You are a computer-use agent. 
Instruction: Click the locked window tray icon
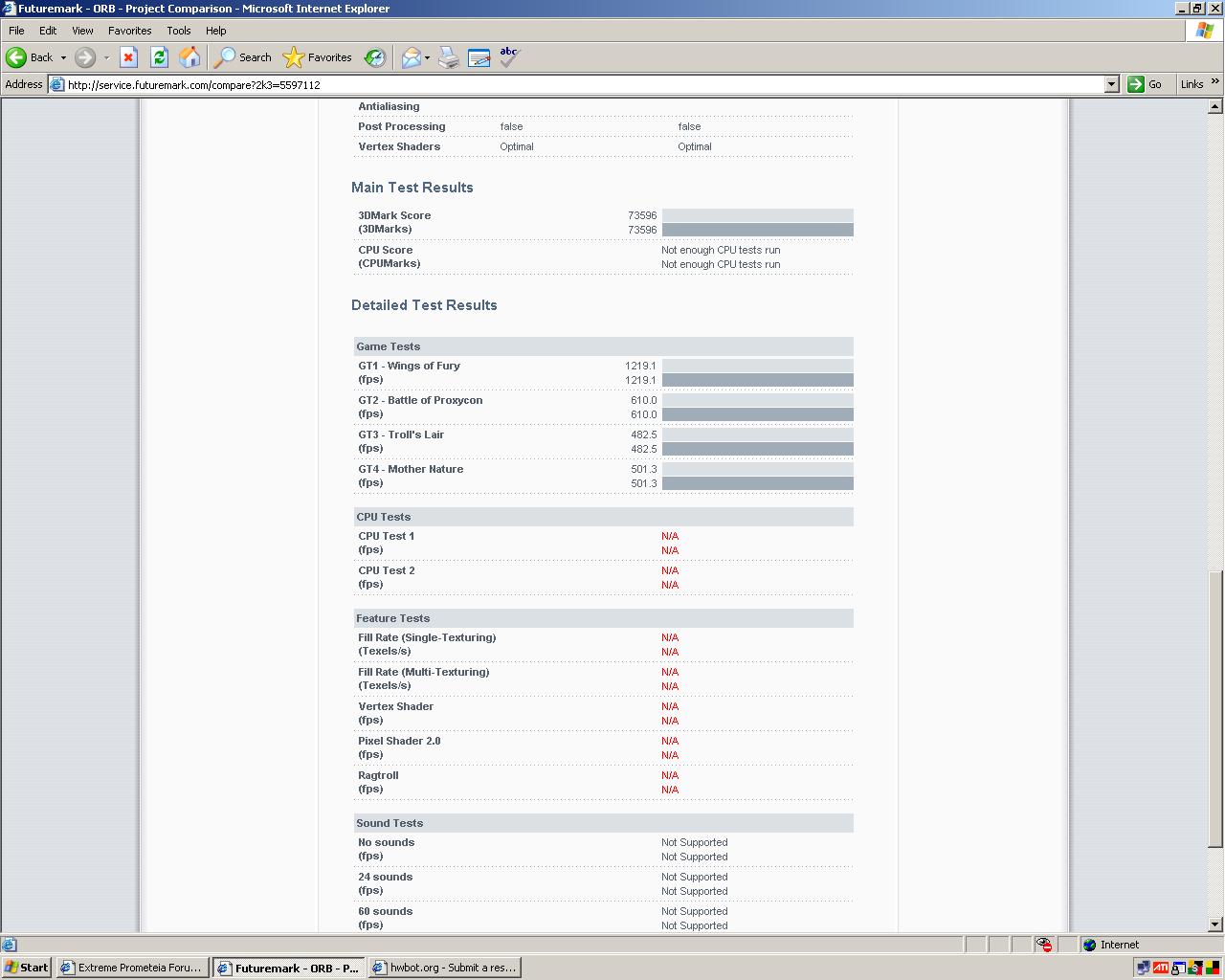(x=1178, y=968)
